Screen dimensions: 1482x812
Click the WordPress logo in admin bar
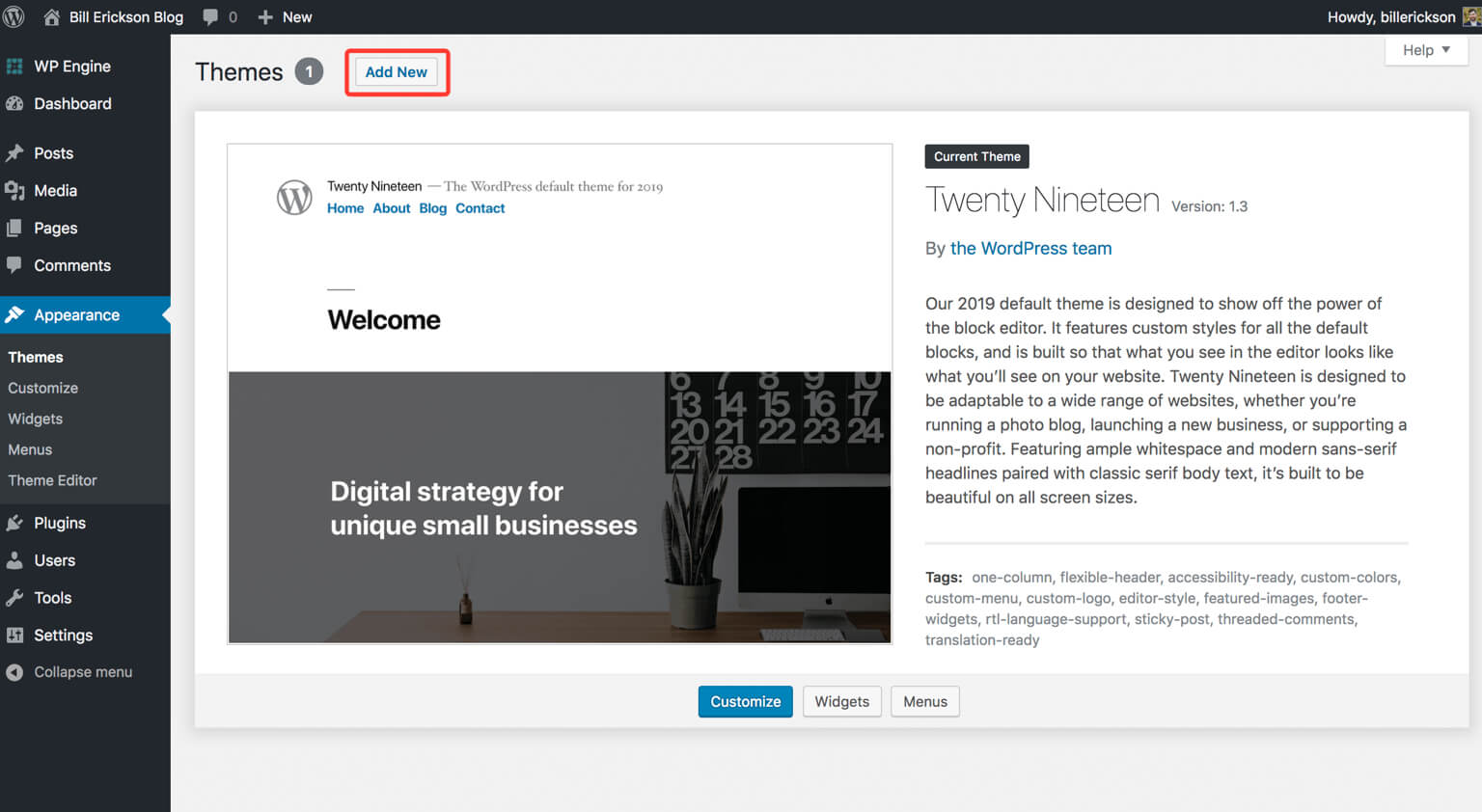(x=14, y=16)
